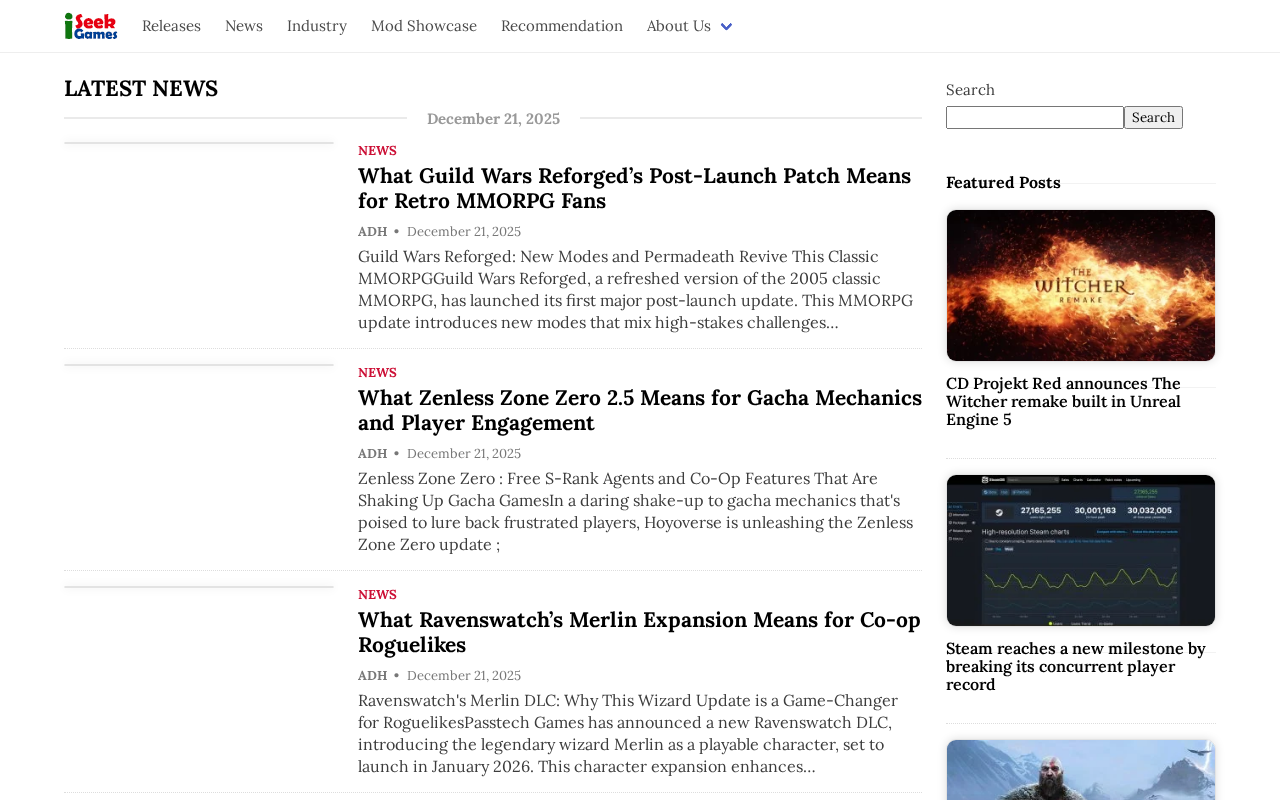Screen dimensions: 1280x800
Task: Focus the sidebar search input field
Action: coord(1035,118)
